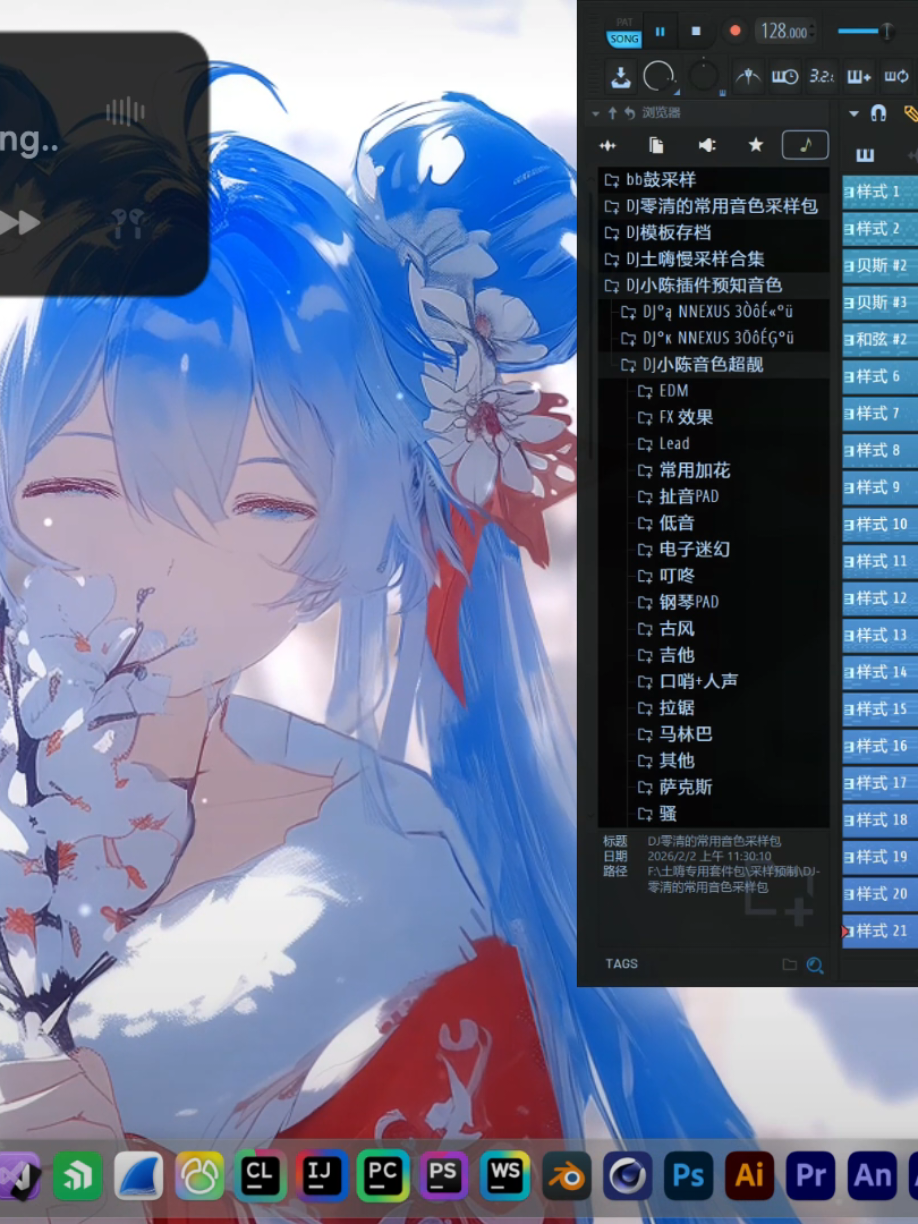Adjust the main volume slider

point(866,31)
